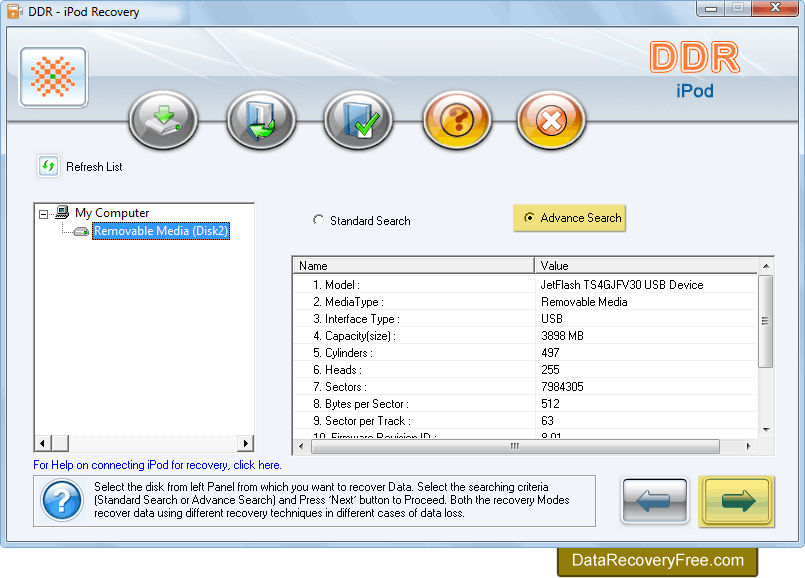Click the Refresh List label
Screen dimensions: 805x578
click(94, 167)
